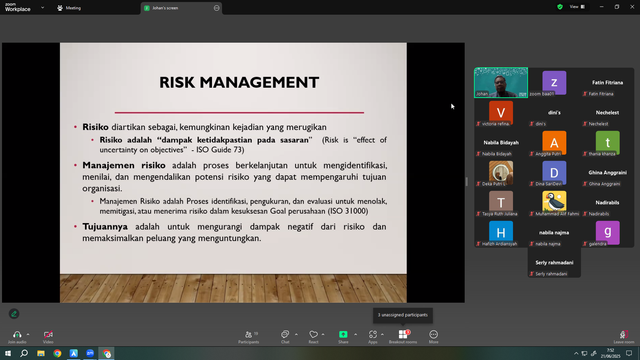Viewport: 640px width, 360px height.
Task: Open the highlighted second Chrome taskbar icon
Action: tap(107, 353)
